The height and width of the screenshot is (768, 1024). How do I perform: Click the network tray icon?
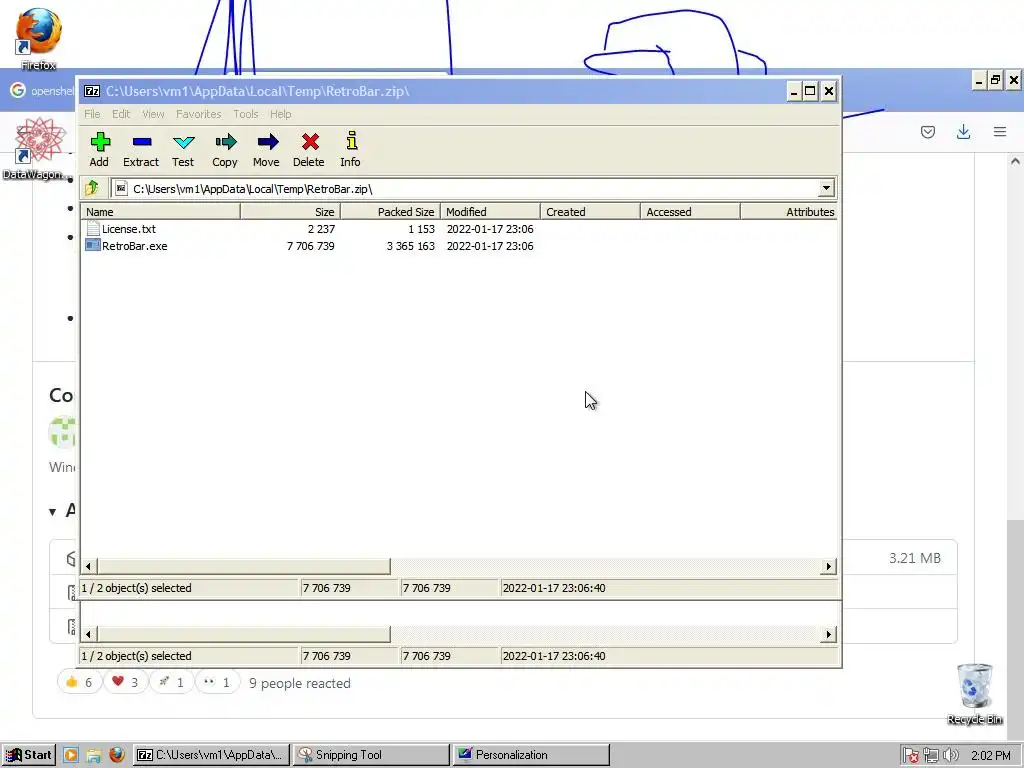coord(931,756)
